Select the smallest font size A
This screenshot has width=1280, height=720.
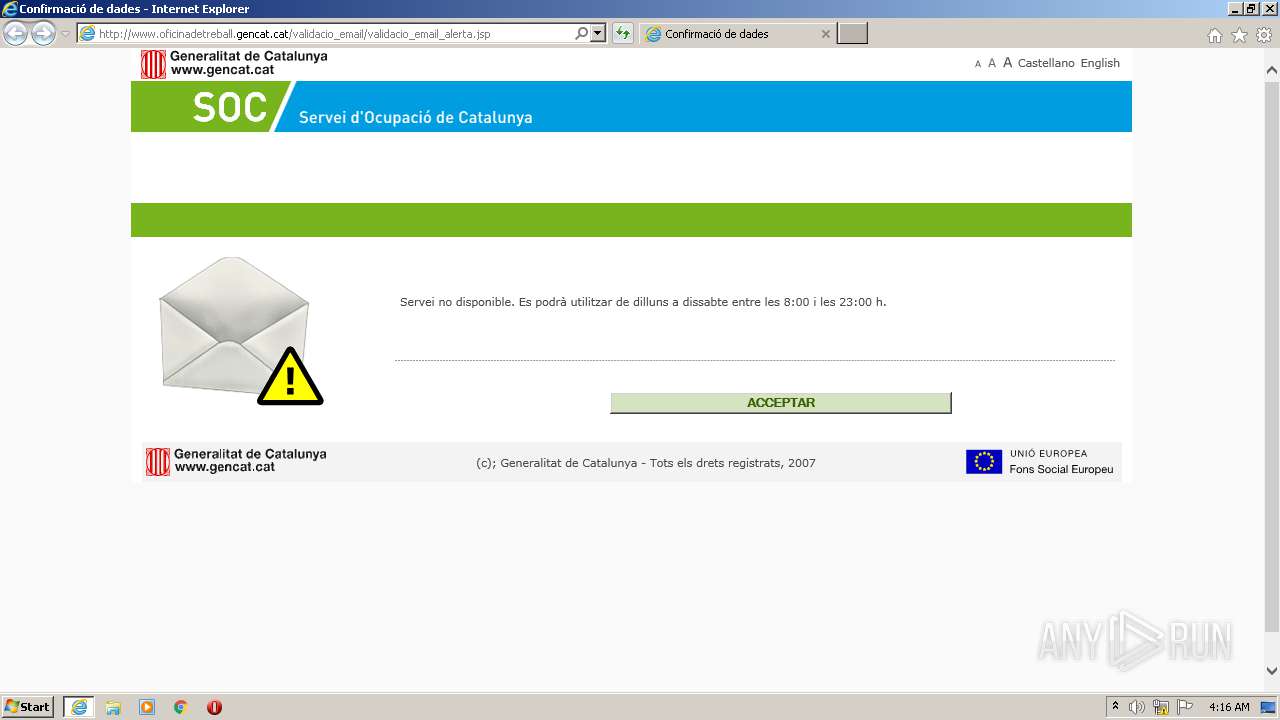tap(978, 64)
